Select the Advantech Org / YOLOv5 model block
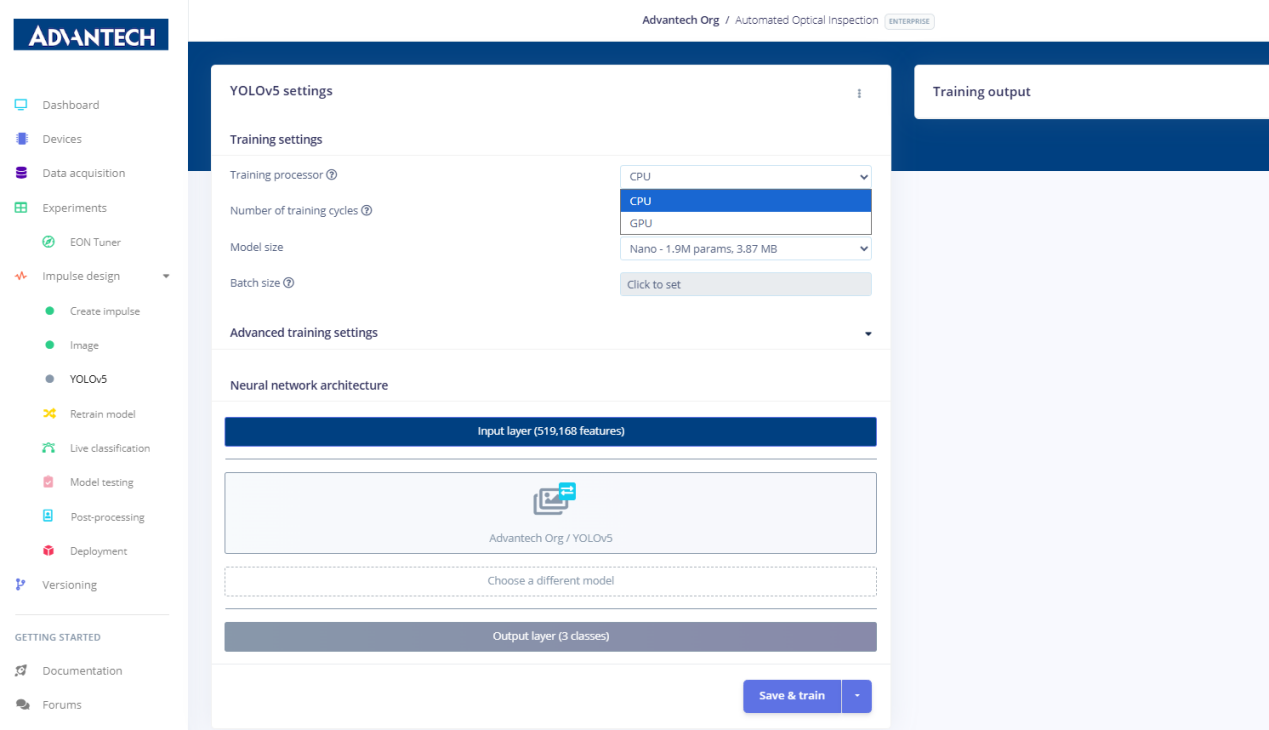This screenshot has height=730, width=1269. (x=550, y=513)
